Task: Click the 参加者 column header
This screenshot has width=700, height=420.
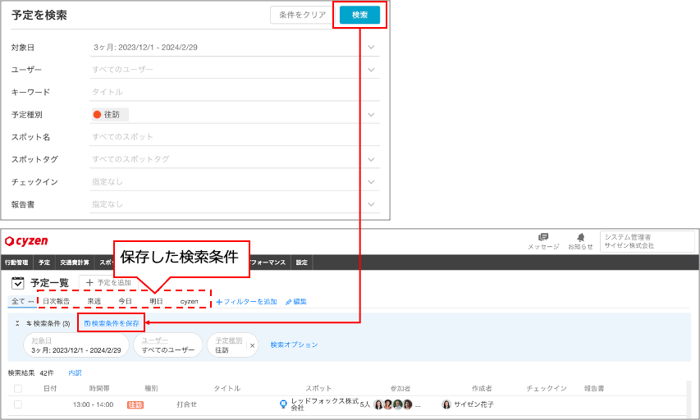Action: click(400, 389)
